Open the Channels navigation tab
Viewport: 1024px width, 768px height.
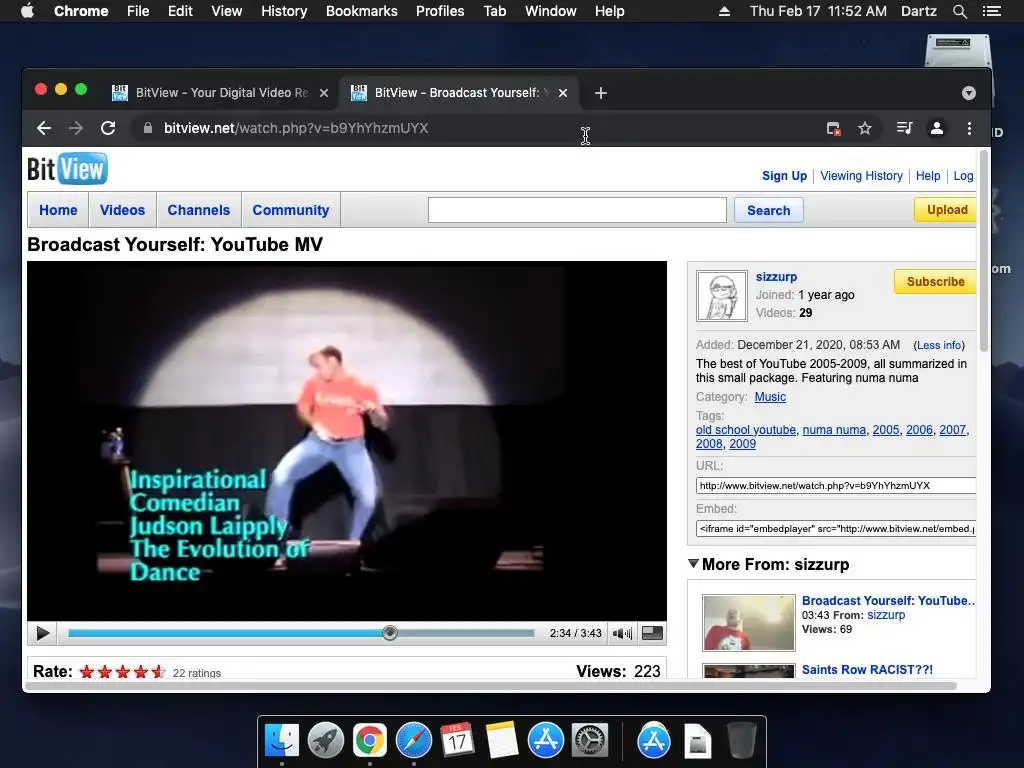click(199, 210)
